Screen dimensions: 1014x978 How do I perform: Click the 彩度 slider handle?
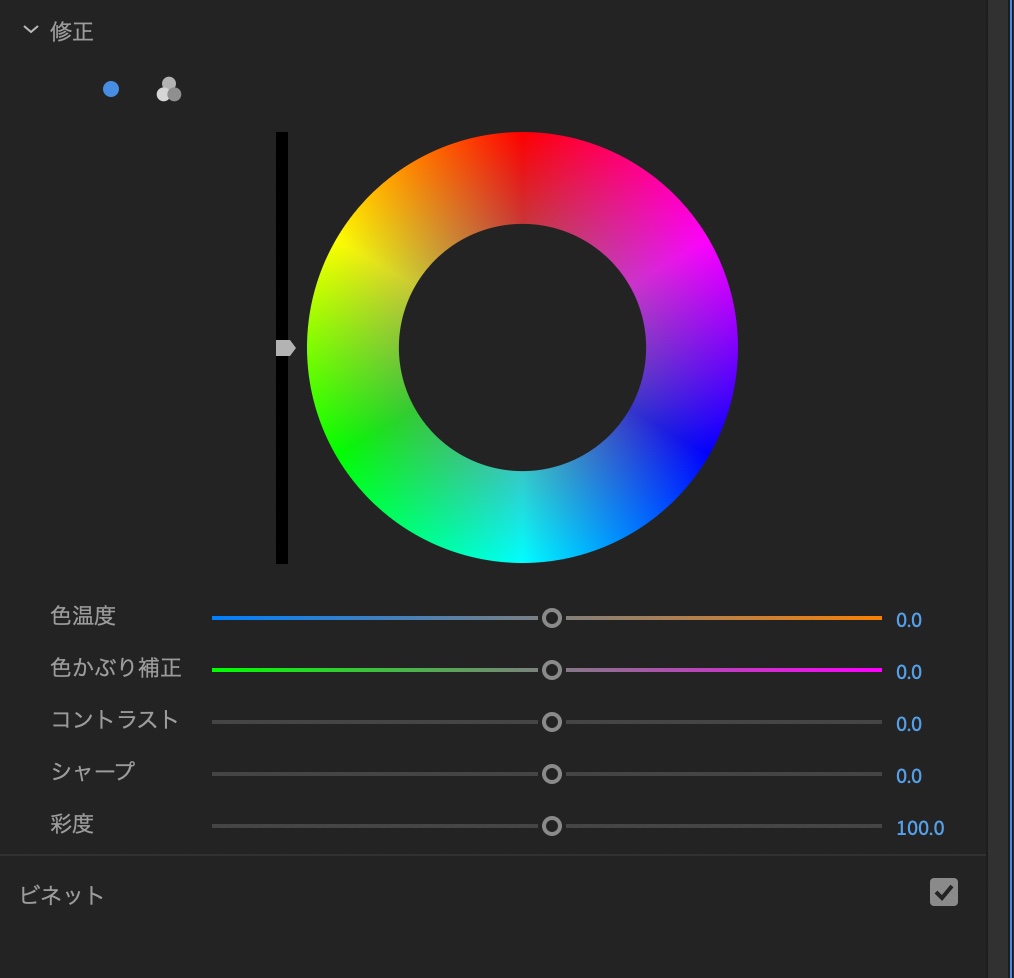(551, 827)
